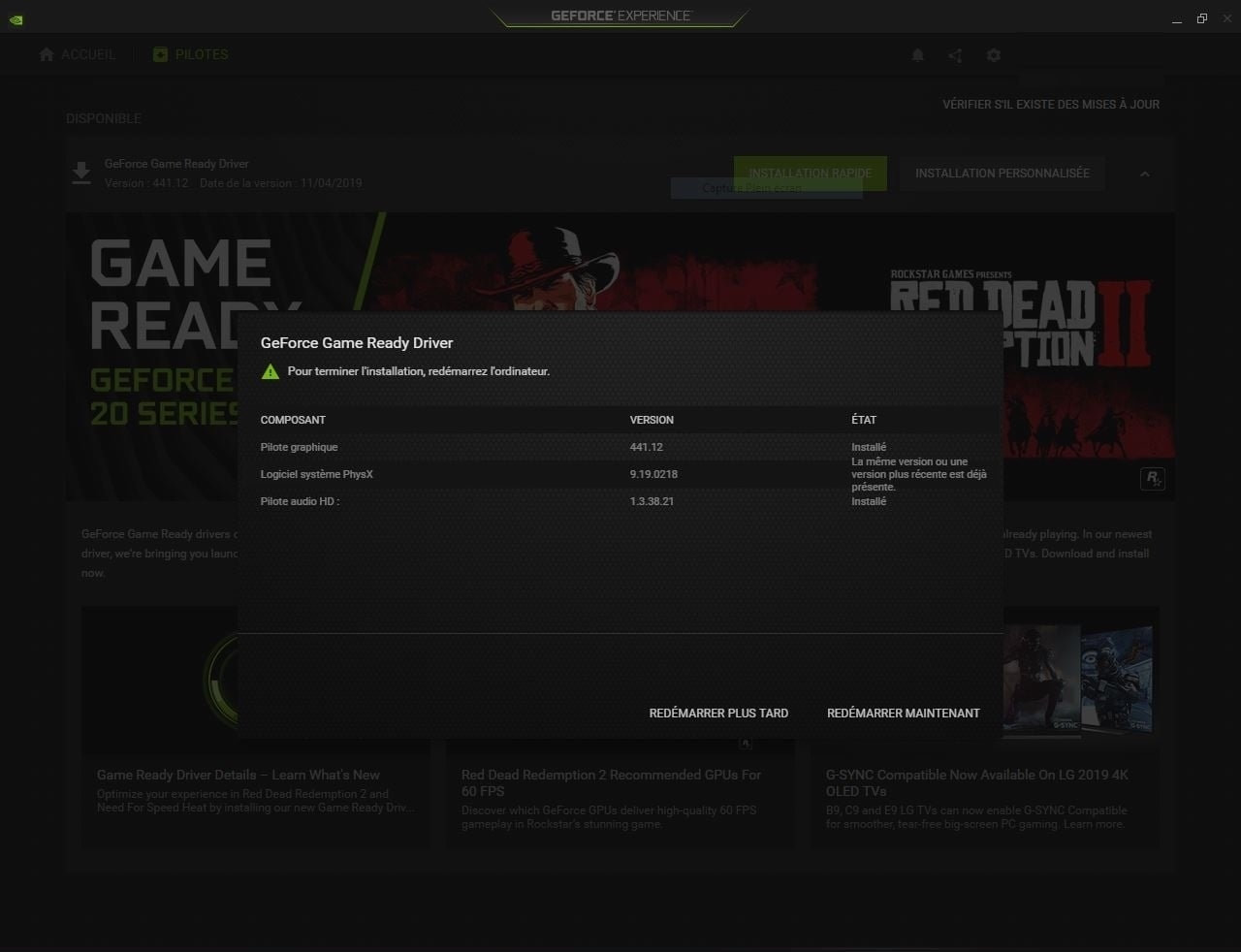Click the NVIDIA logo in the title bar
Screen dimensions: 1241x952
tap(16, 18)
